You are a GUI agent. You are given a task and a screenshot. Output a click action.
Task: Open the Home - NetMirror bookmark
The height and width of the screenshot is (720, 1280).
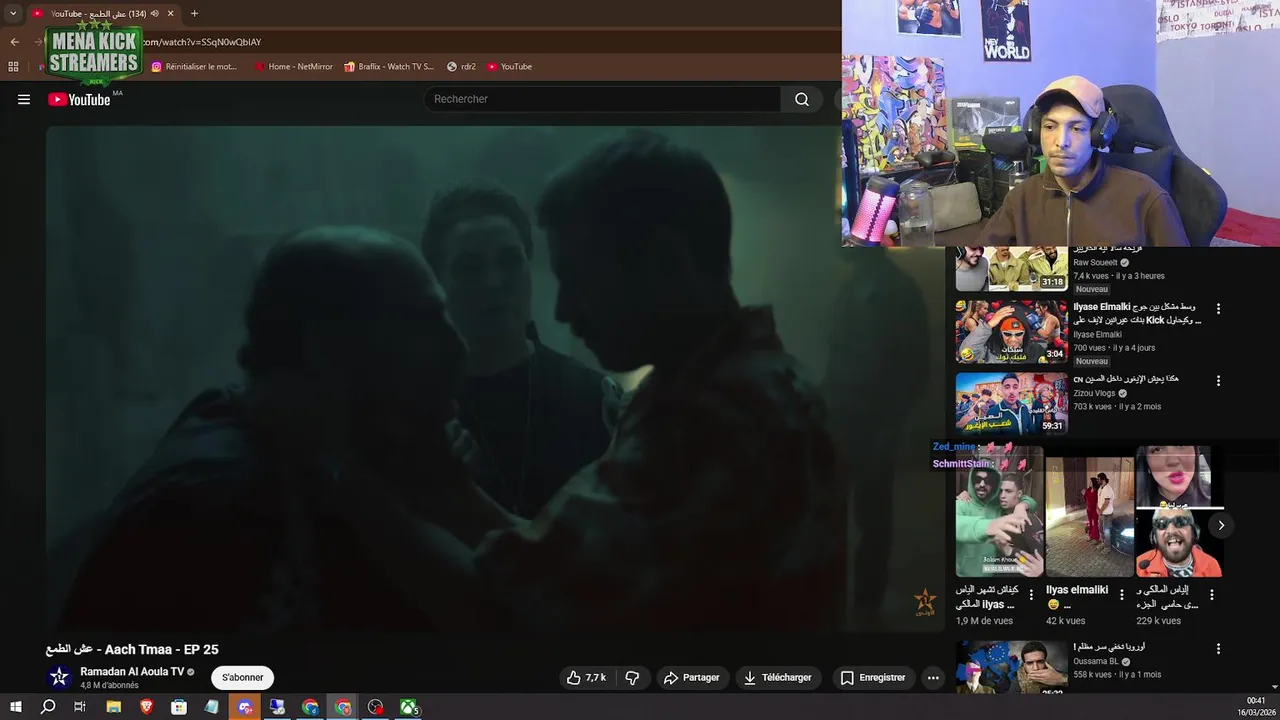coord(293,67)
